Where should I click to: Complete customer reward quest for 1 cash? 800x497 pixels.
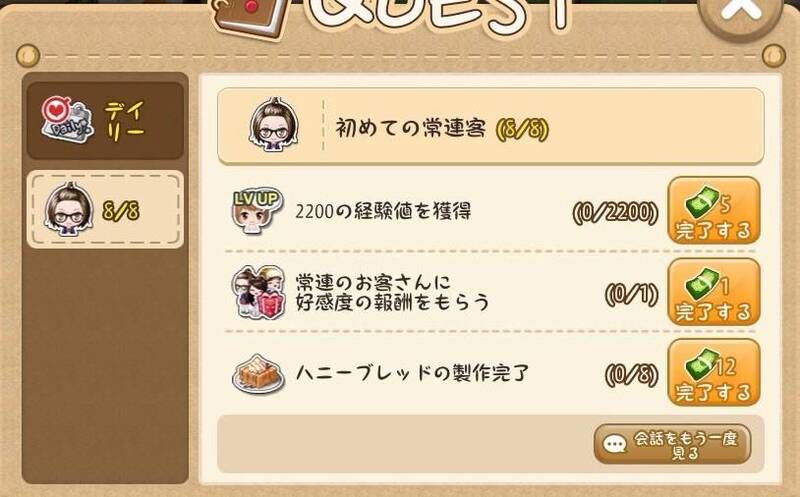[713, 292]
